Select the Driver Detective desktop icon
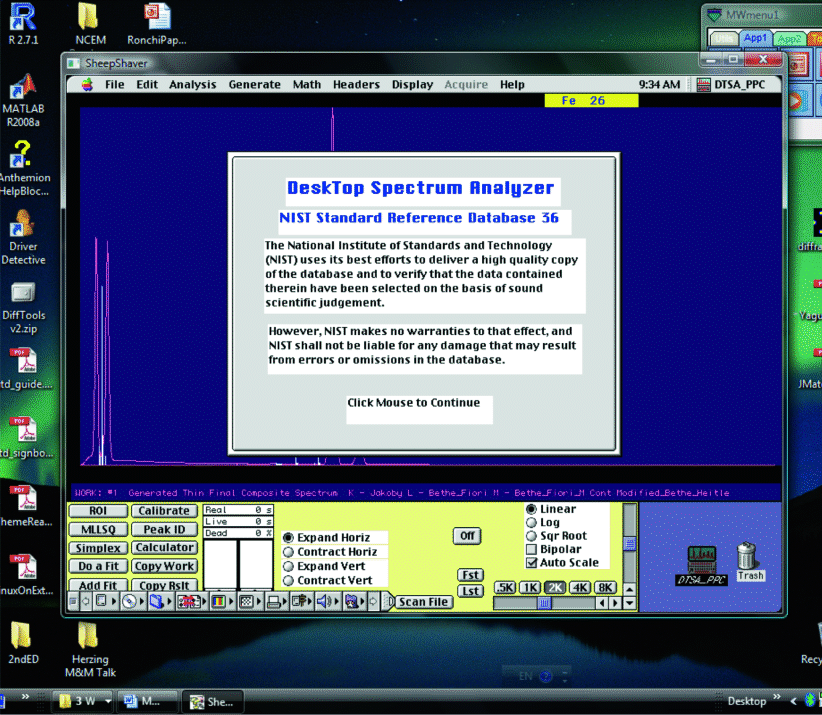The width and height of the screenshot is (822, 715). [x=23, y=237]
